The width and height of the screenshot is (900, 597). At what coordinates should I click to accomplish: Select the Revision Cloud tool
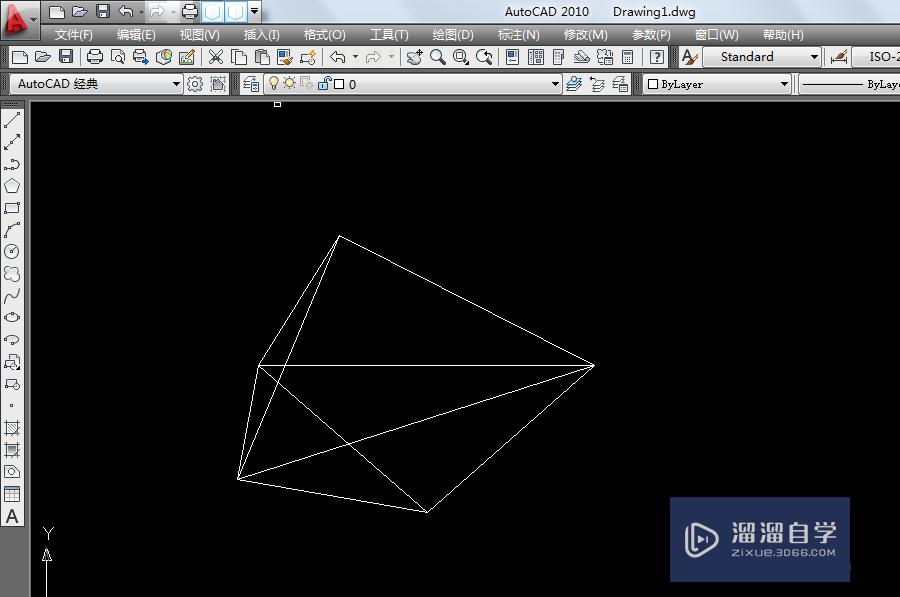tap(12, 274)
